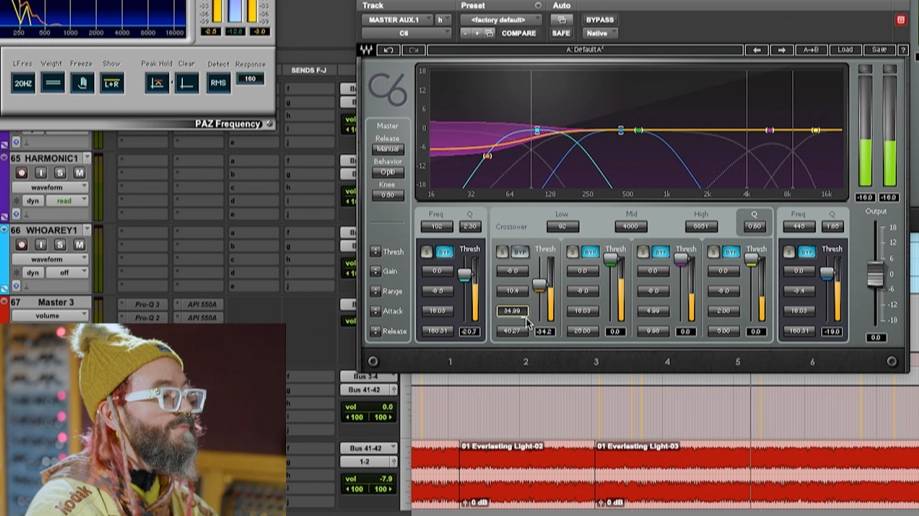Toggle input monitoring on WHOAREY1 track

40,245
